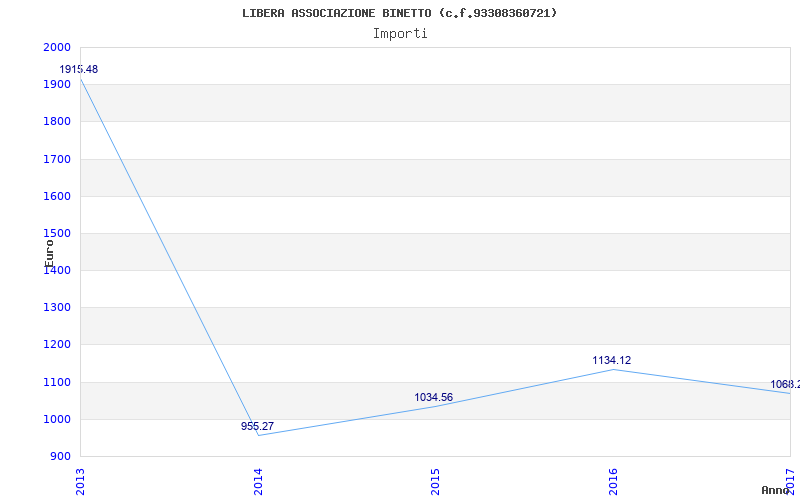Click y-axis value 2000

point(58,47)
